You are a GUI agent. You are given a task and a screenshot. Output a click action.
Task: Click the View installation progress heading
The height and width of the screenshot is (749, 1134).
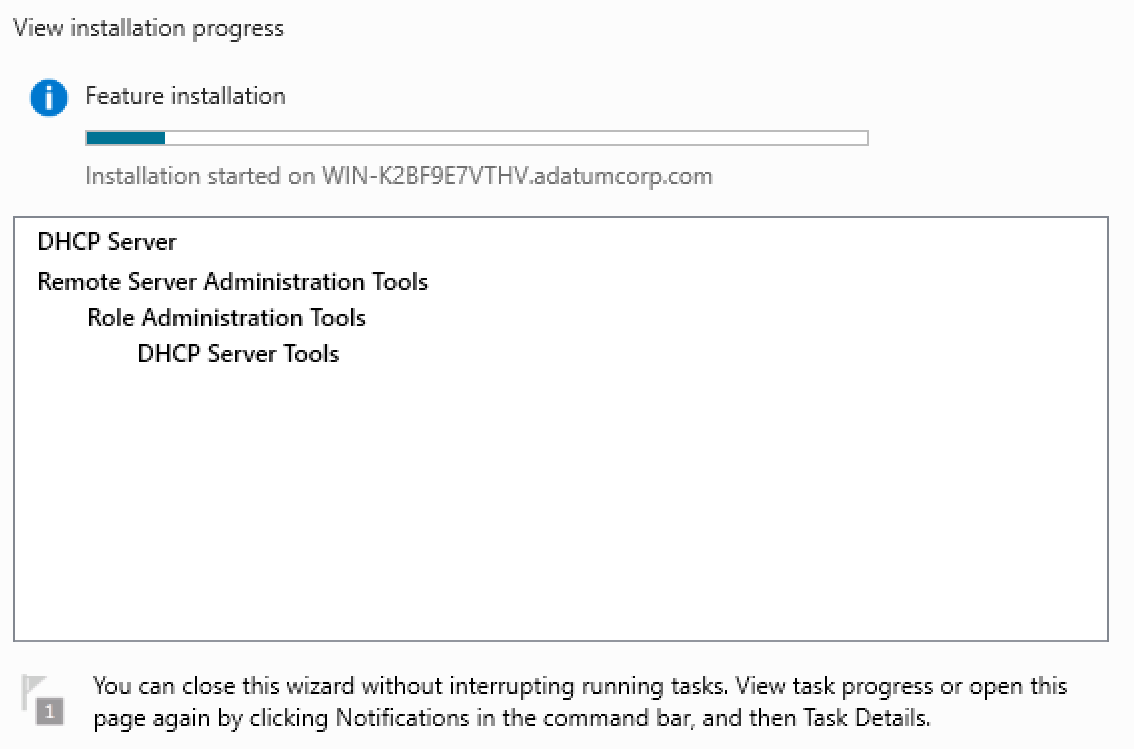click(x=148, y=28)
